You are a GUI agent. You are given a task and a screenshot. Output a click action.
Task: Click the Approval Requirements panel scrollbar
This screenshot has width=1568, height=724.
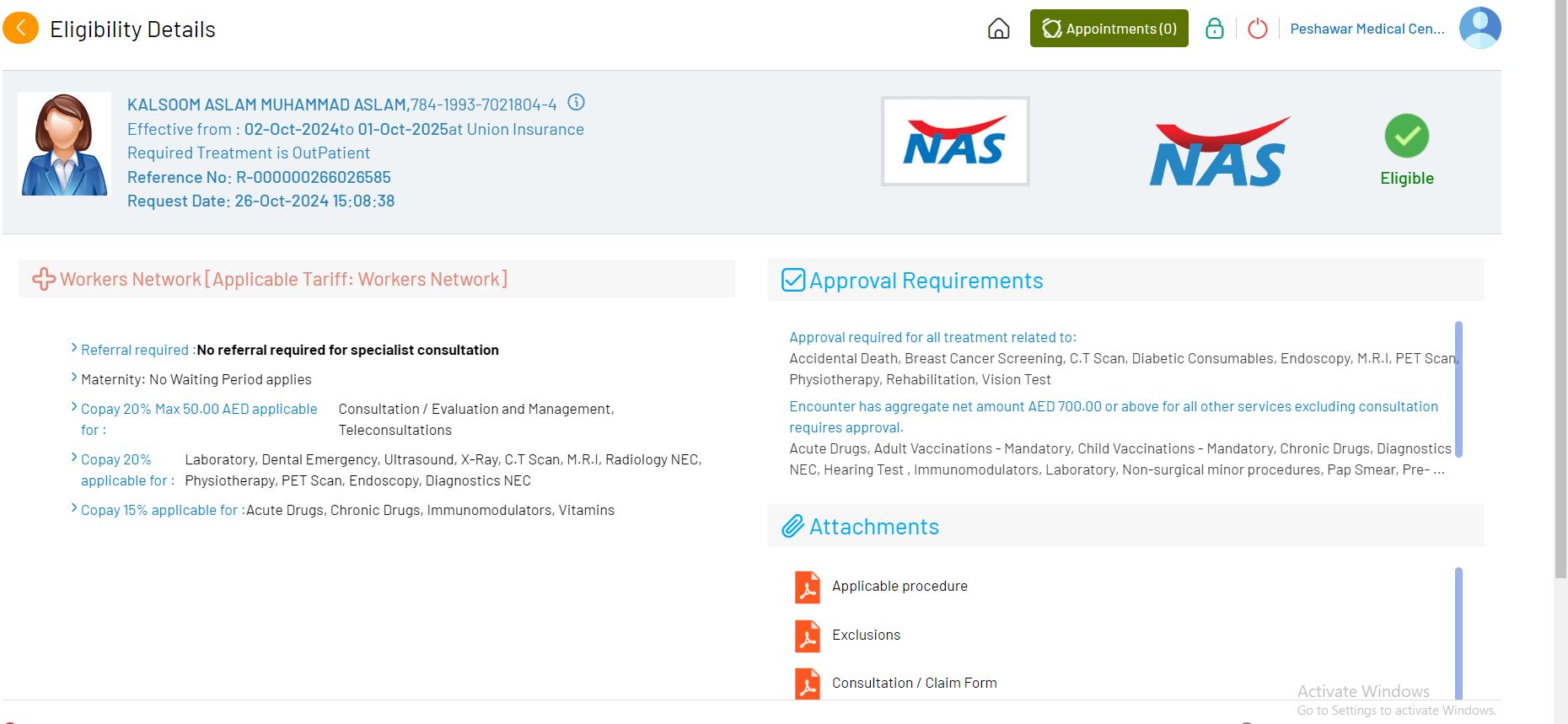pyautogui.click(x=1458, y=389)
